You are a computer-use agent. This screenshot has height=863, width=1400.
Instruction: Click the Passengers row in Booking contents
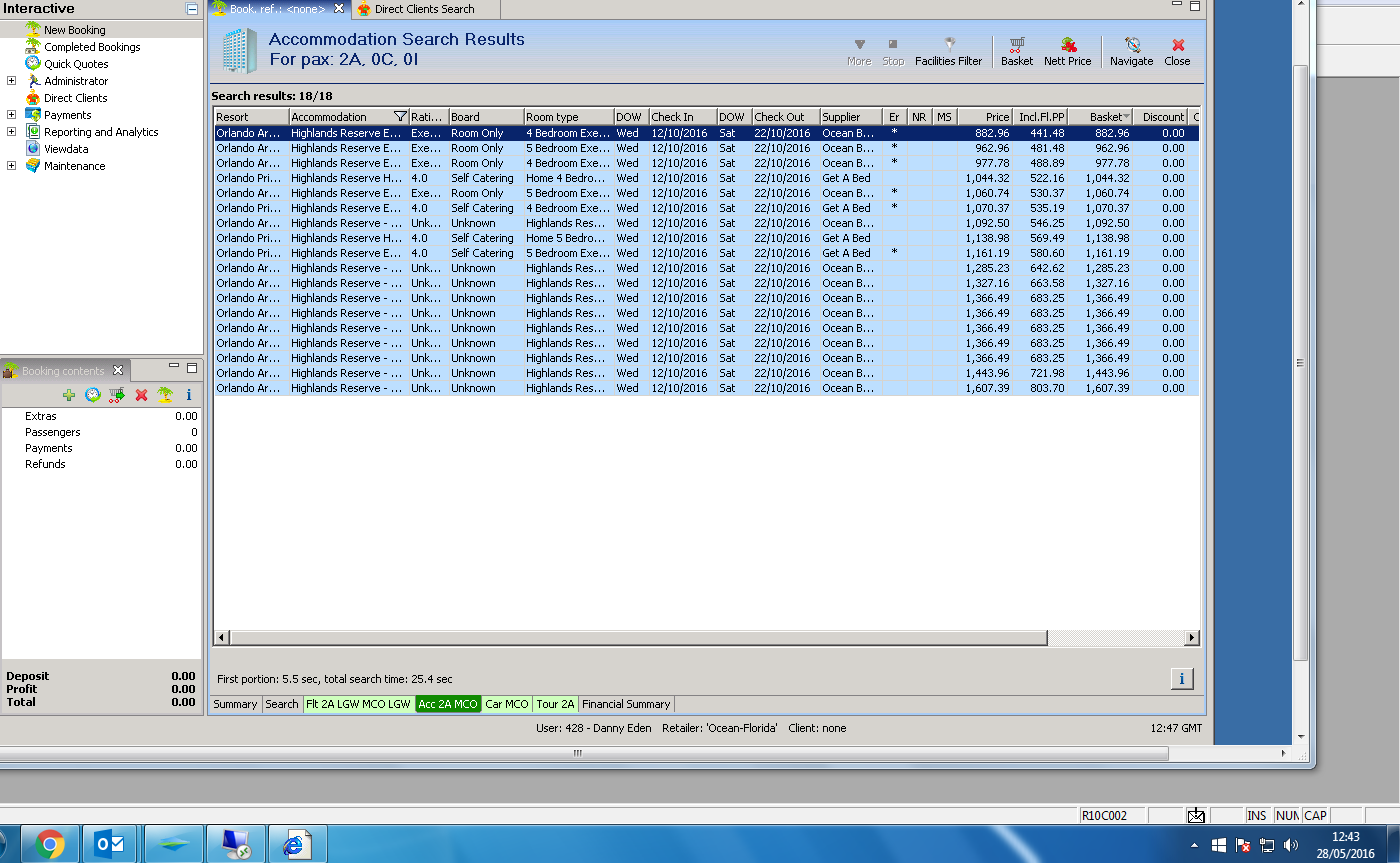click(x=101, y=432)
